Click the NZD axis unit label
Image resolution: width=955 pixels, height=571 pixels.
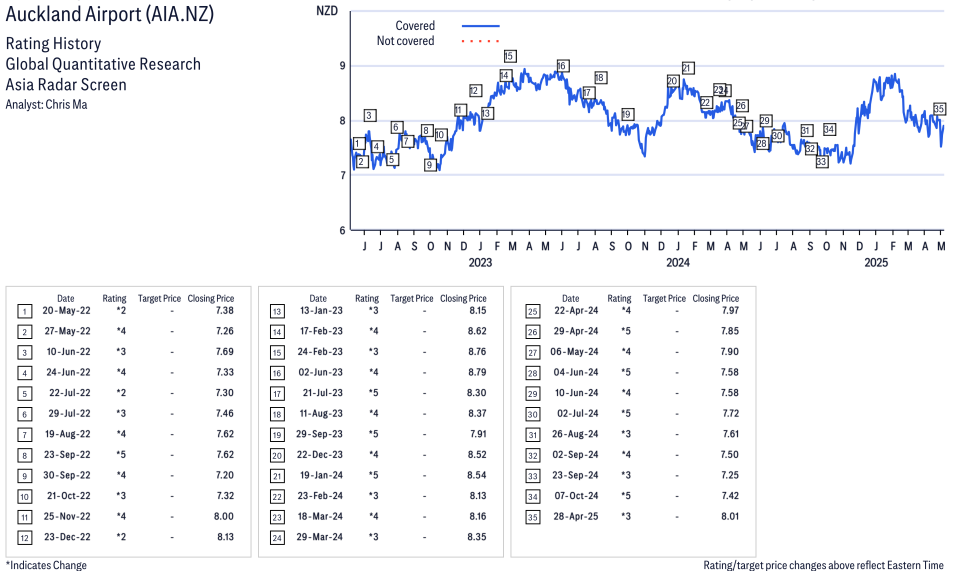click(326, 11)
